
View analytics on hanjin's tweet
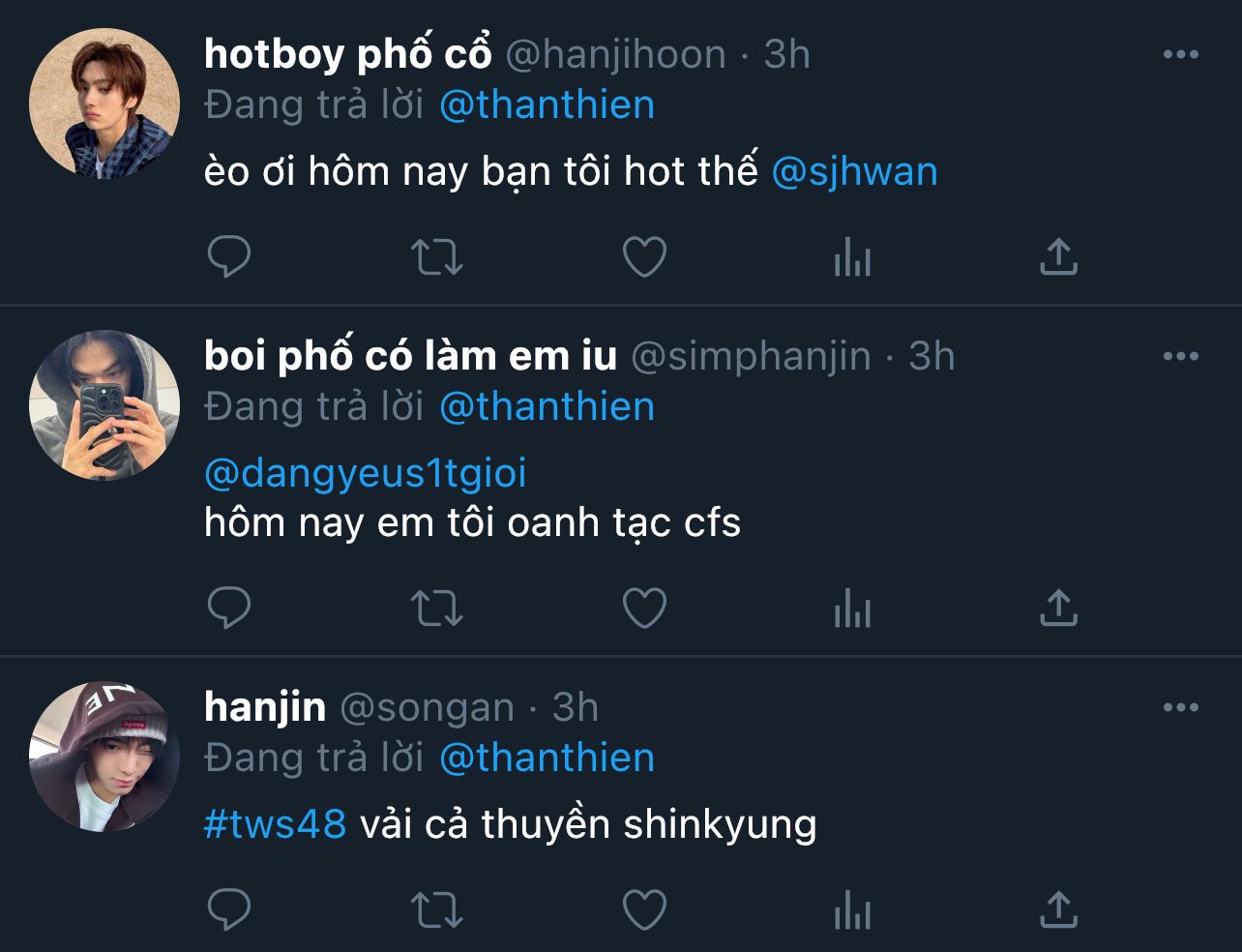[x=852, y=911]
